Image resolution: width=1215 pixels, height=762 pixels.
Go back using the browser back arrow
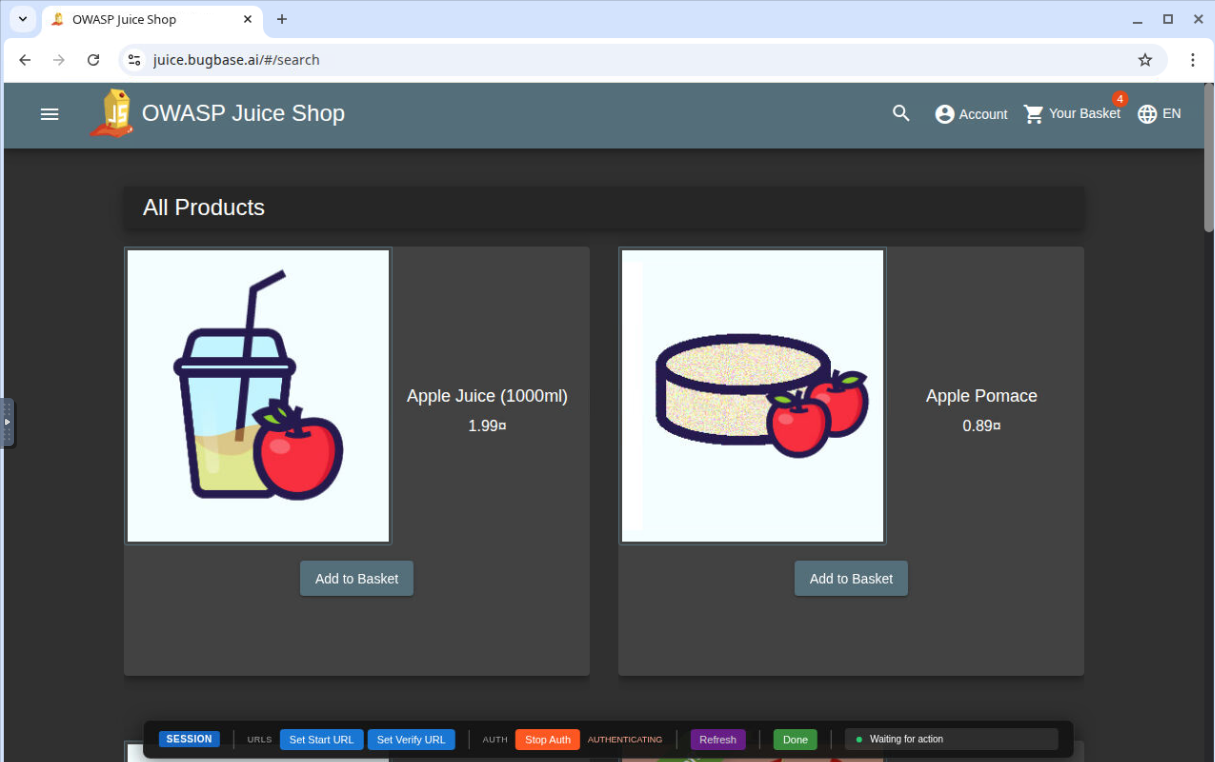coord(25,60)
